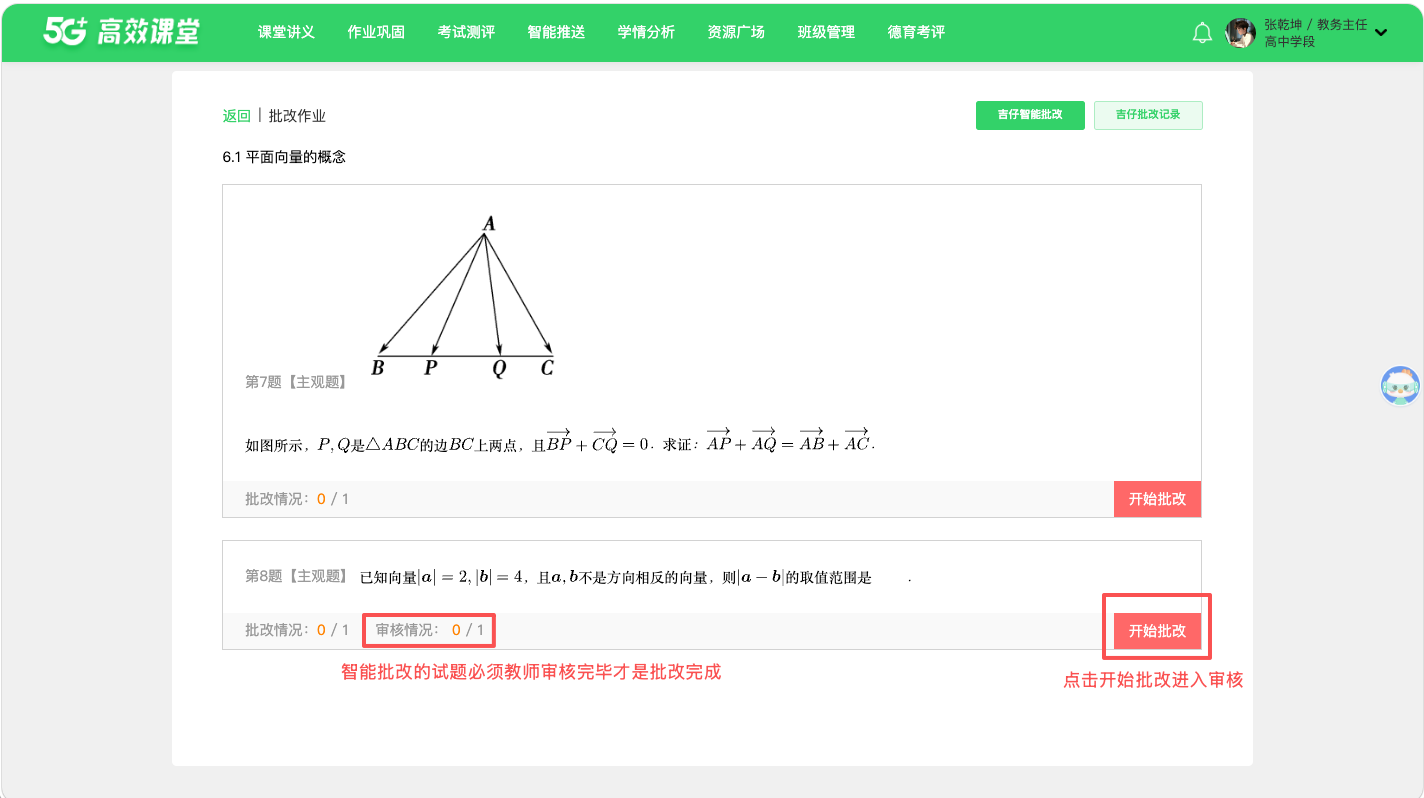
Task: Click the user name 张乾坤 / 教务主任
Action: click(x=1317, y=24)
